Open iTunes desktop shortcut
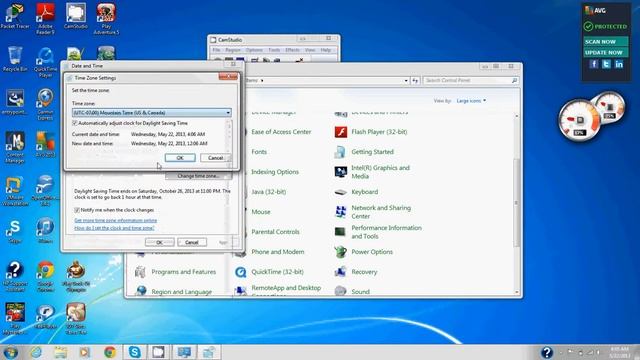Viewport: 640px width, 360px height. point(45,231)
